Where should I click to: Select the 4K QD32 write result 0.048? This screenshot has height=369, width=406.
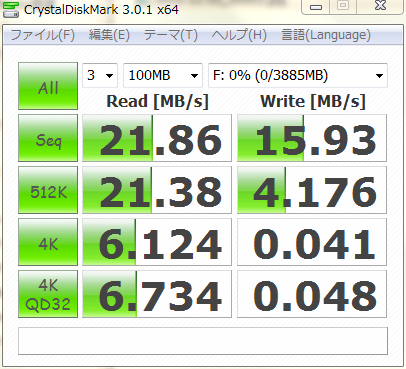click(312, 294)
